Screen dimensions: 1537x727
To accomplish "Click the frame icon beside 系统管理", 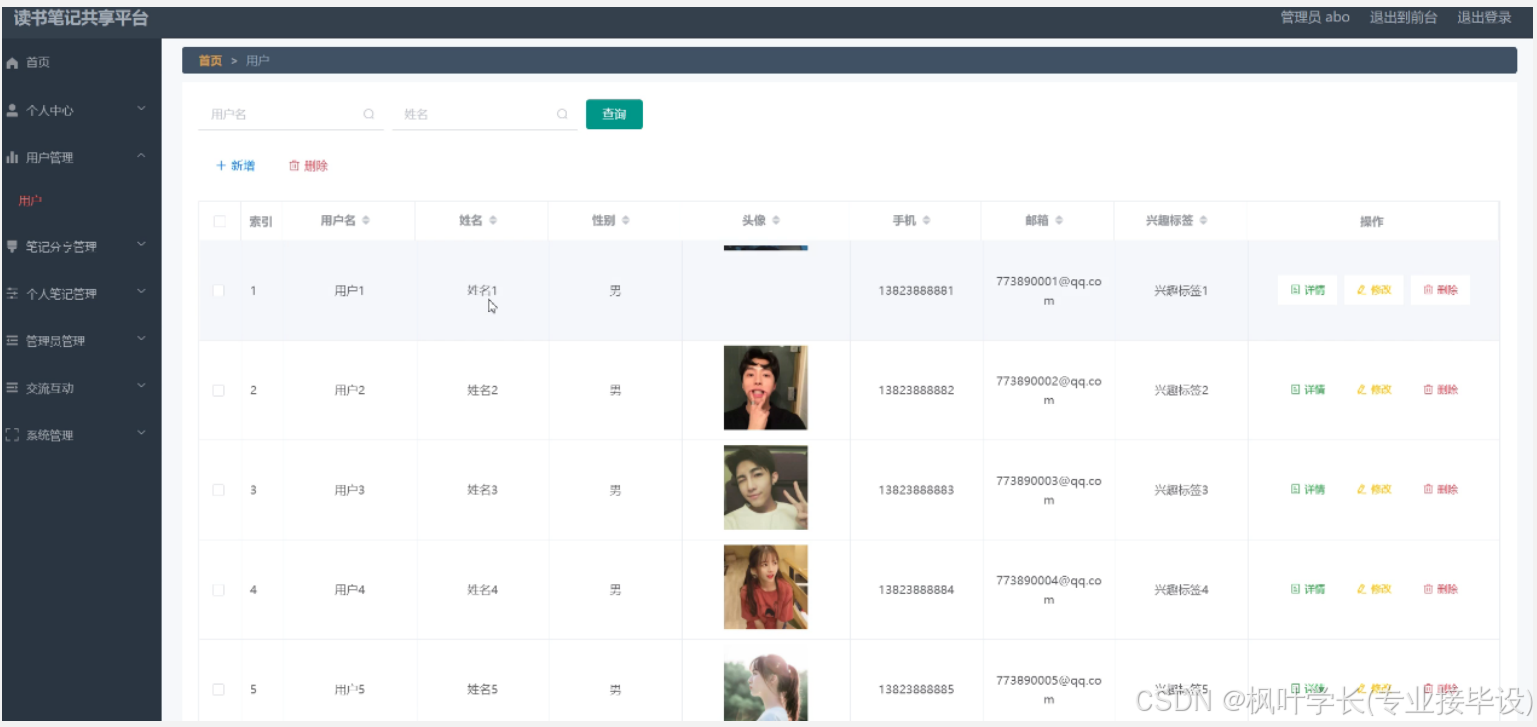I will [x=12, y=436].
